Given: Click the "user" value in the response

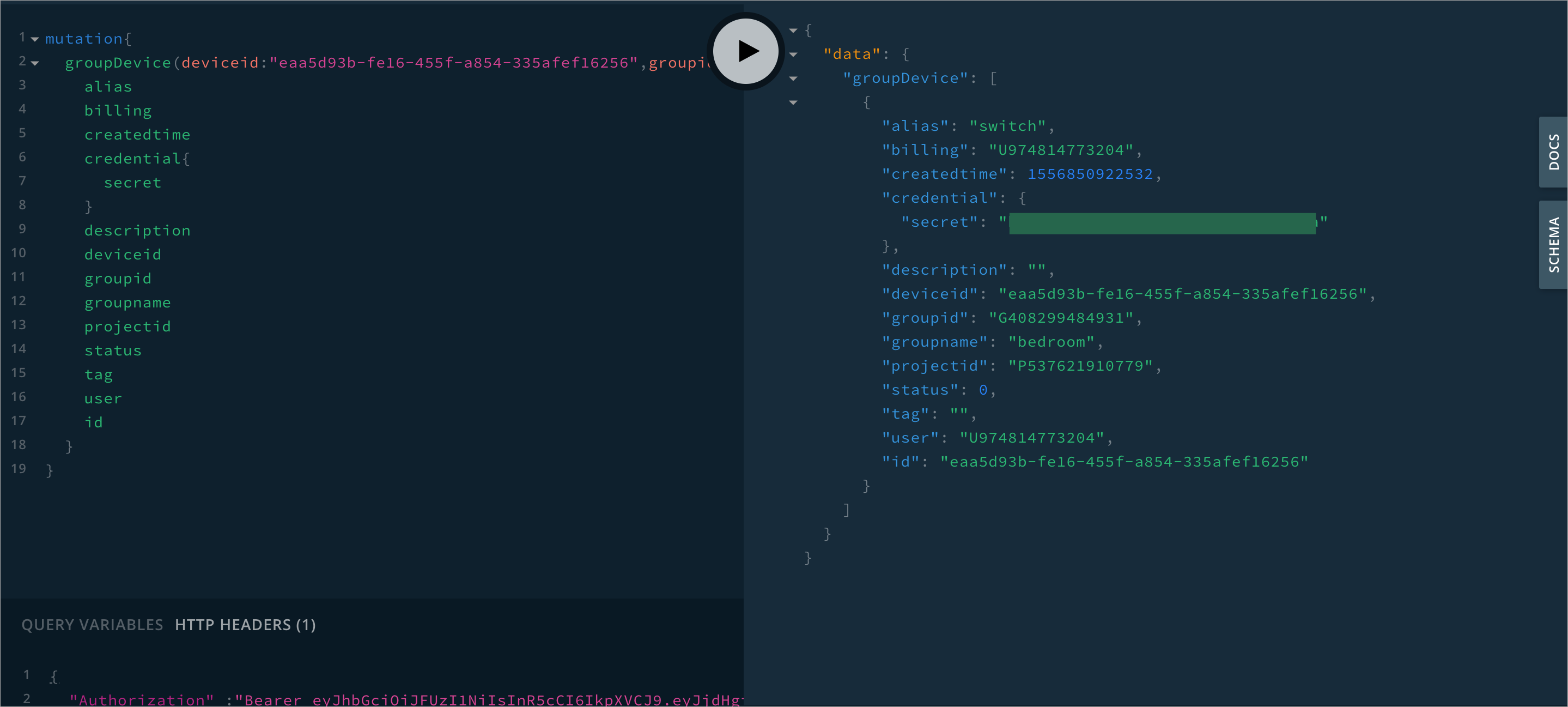Looking at the screenshot, I should [1032, 438].
